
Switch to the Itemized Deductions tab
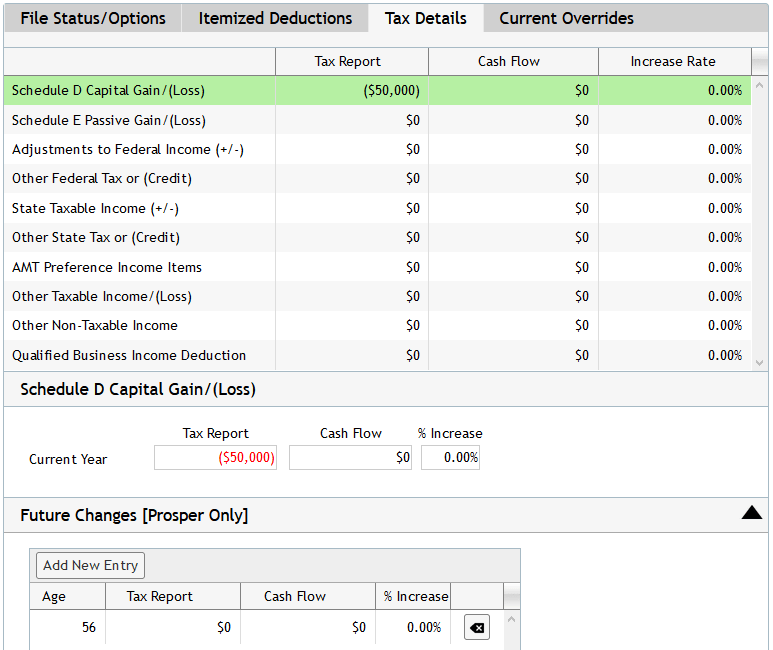click(275, 18)
